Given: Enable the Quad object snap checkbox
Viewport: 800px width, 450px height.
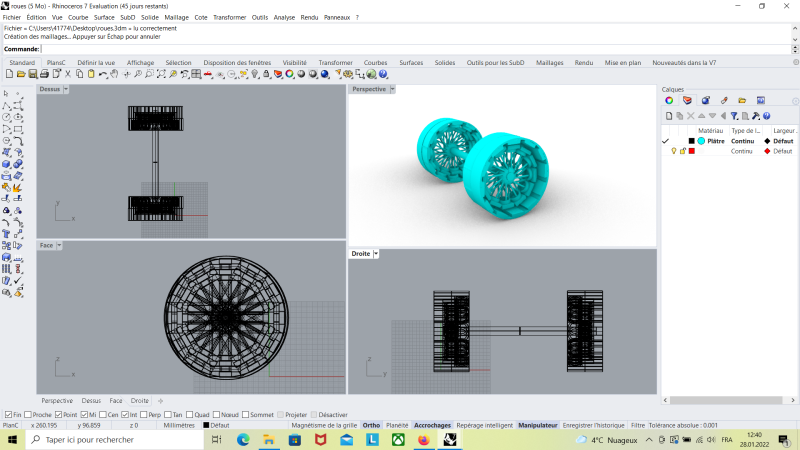Looking at the screenshot, I should (x=189, y=414).
